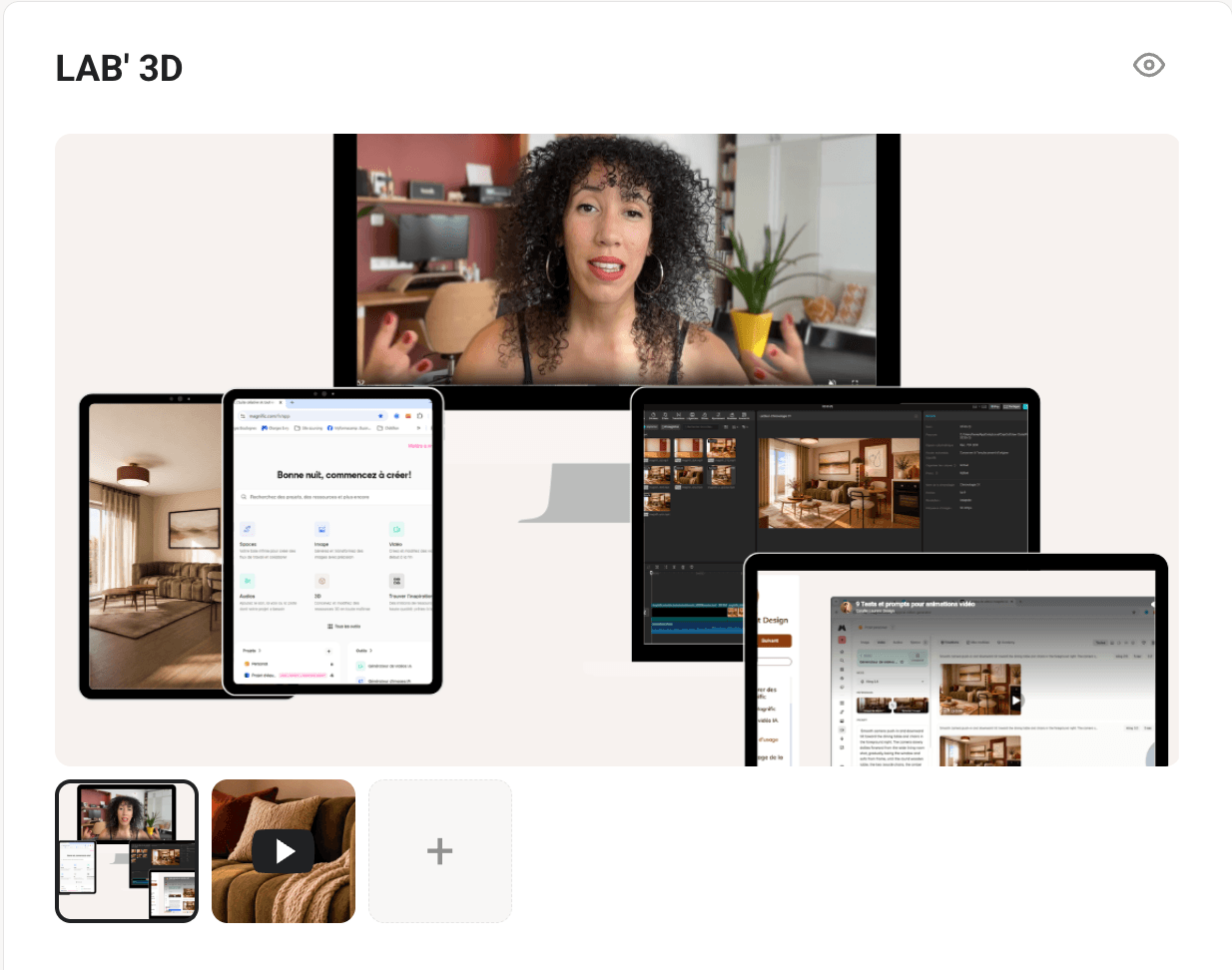
Task: Click the 3D icon on the tablet
Action: click(321, 581)
